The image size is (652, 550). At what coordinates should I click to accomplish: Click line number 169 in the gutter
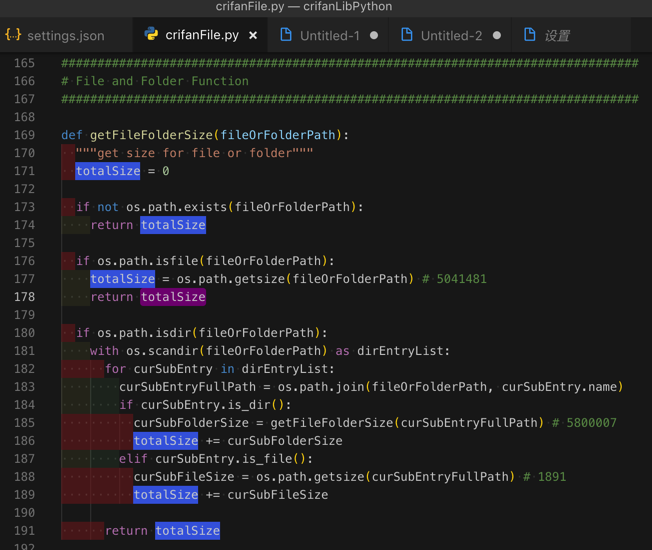tap(24, 135)
